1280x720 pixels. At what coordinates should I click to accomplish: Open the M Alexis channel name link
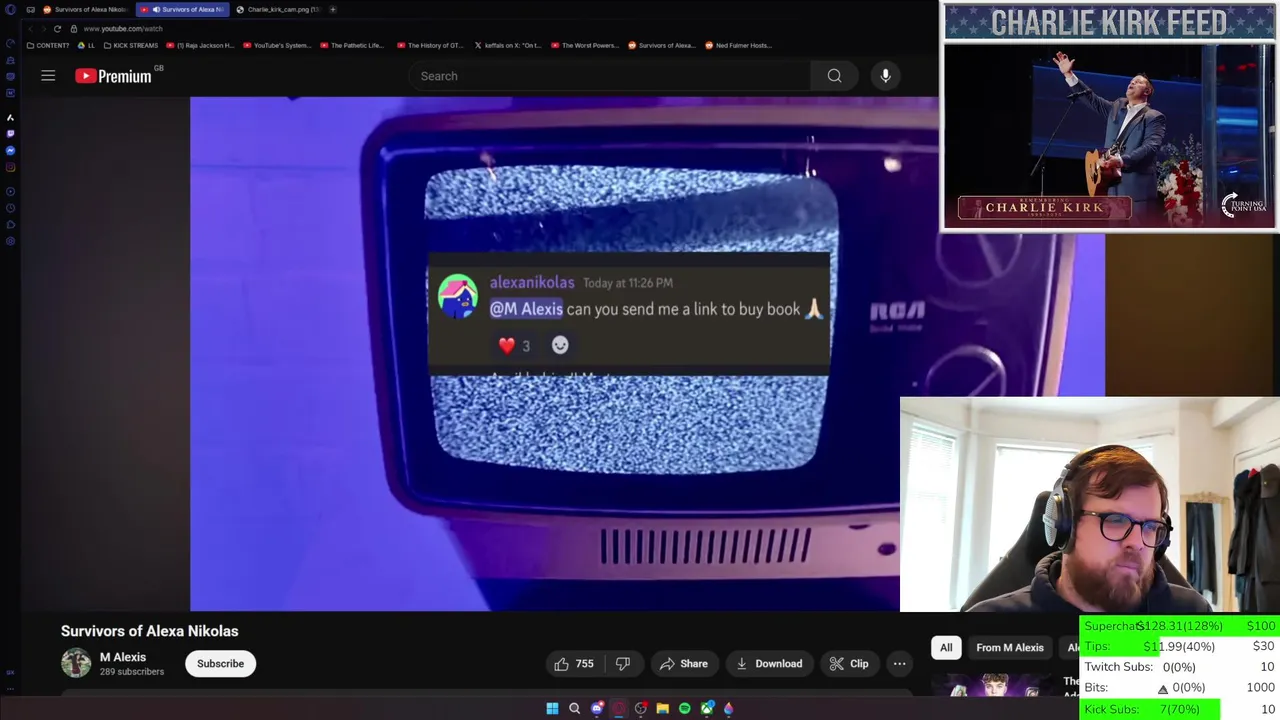(x=123, y=657)
